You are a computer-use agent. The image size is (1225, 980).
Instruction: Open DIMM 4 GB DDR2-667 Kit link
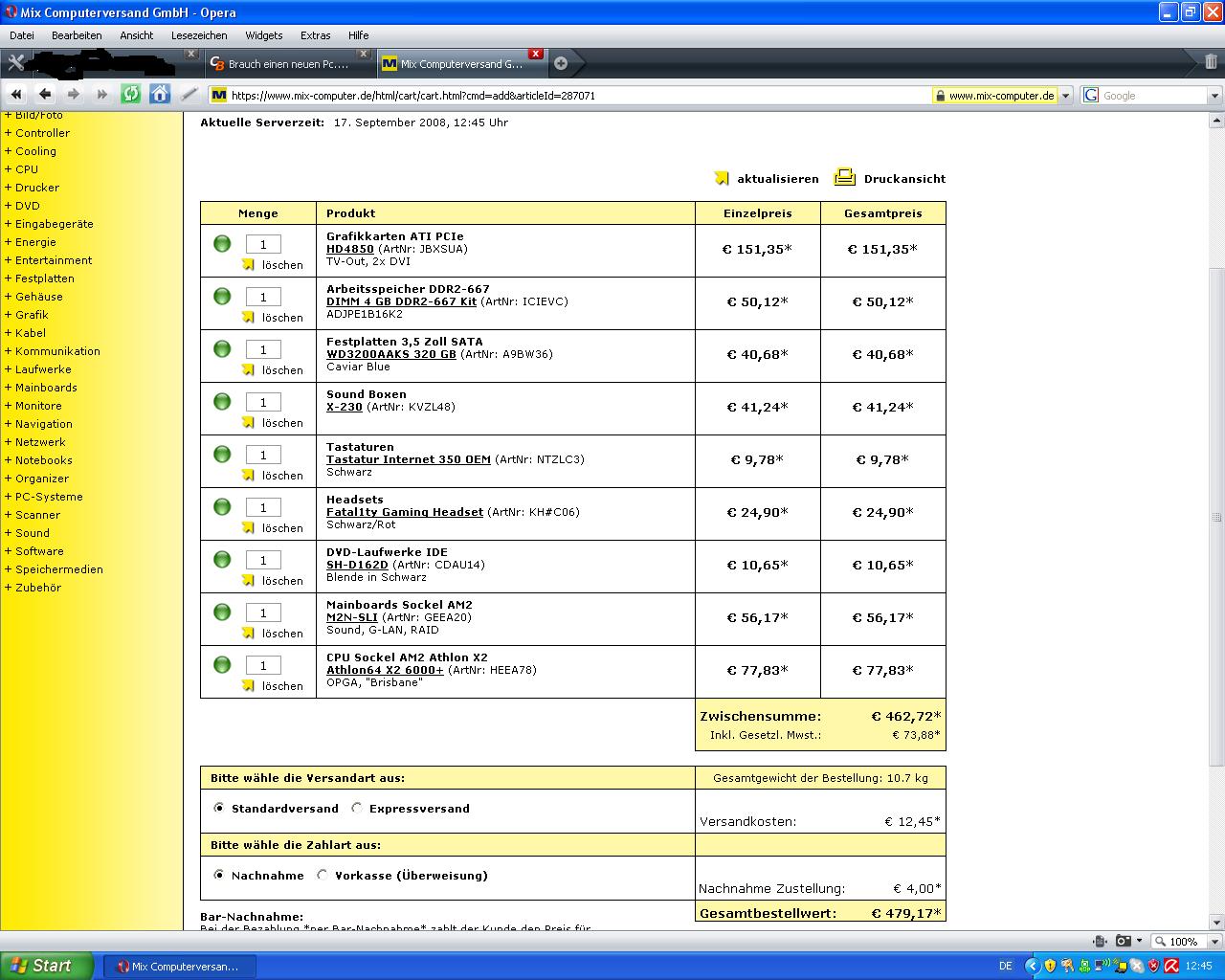(x=401, y=301)
